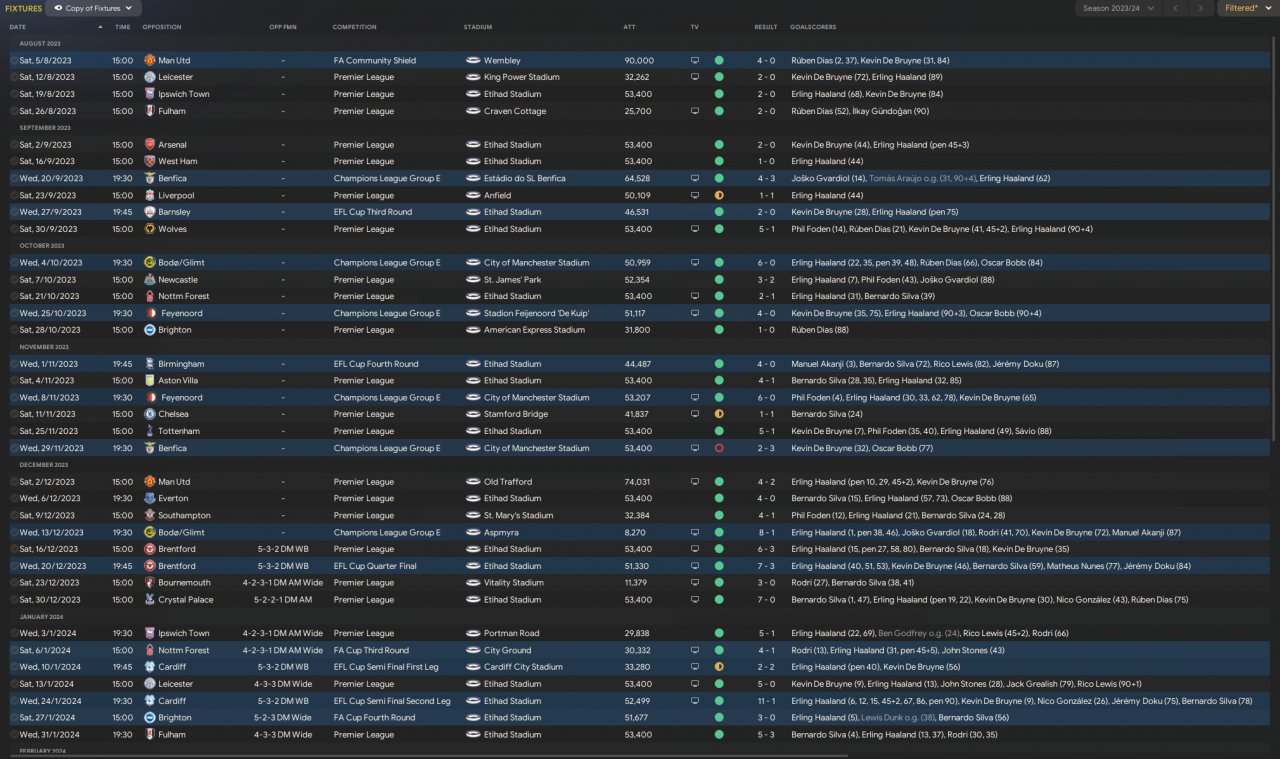Click the Arsenal club badge
The height and width of the screenshot is (759, 1280).
coord(149,145)
